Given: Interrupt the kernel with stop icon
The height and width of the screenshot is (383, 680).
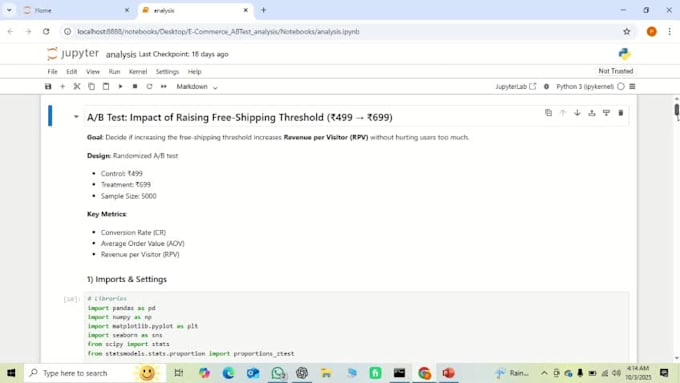Looking at the screenshot, I should coord(135,87).
